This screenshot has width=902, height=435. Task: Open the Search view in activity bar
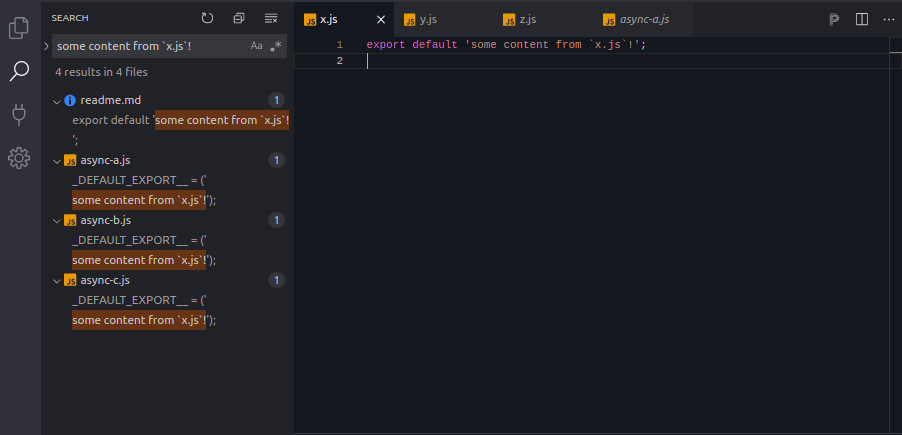(x=19, y=71)
